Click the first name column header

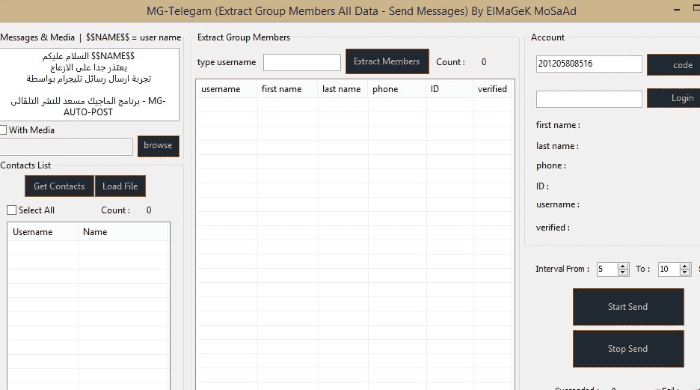click(x=287, y=89)
